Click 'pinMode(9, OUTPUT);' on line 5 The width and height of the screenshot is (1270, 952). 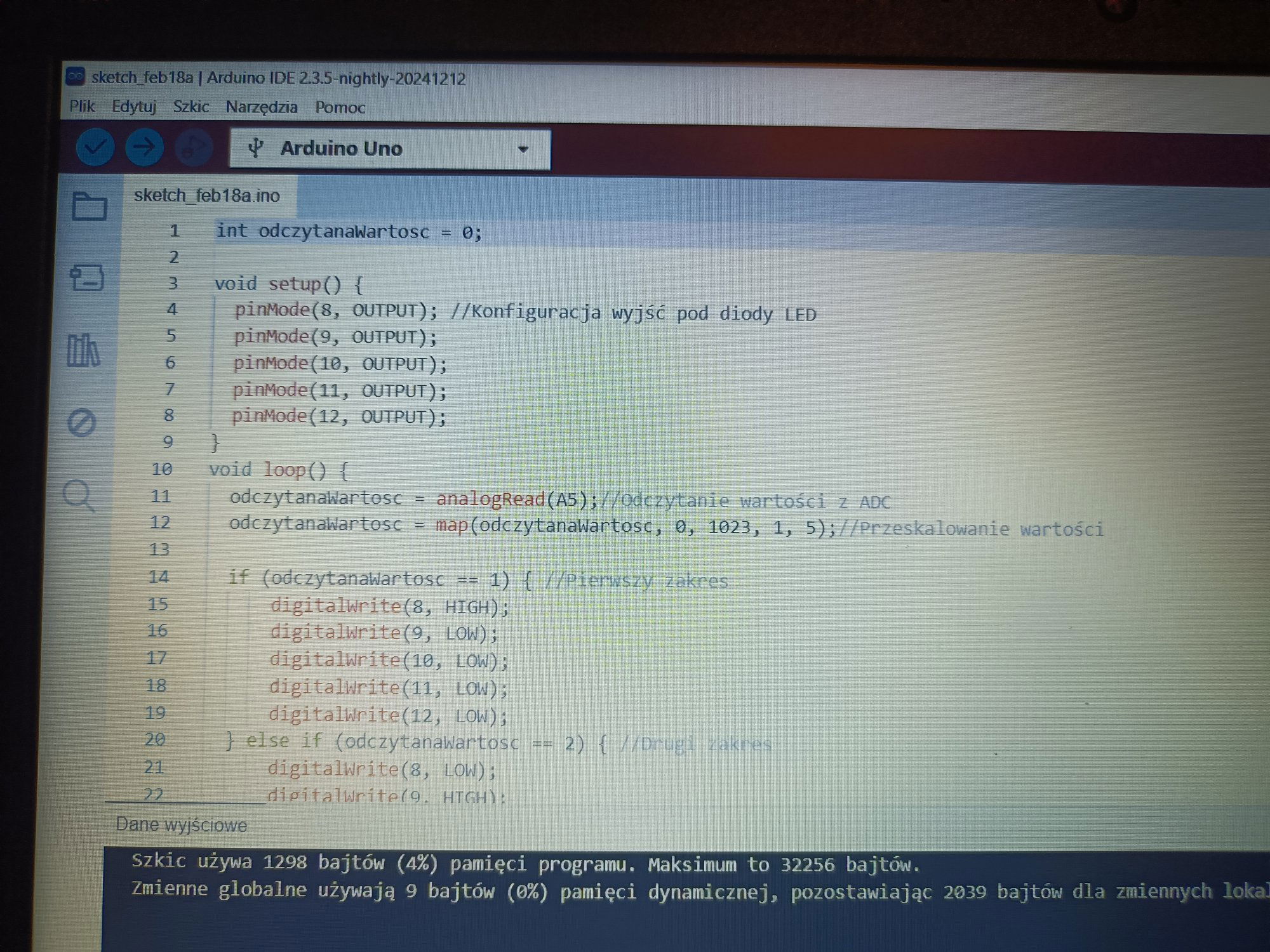pyautogui.click(x=336, y=337)
